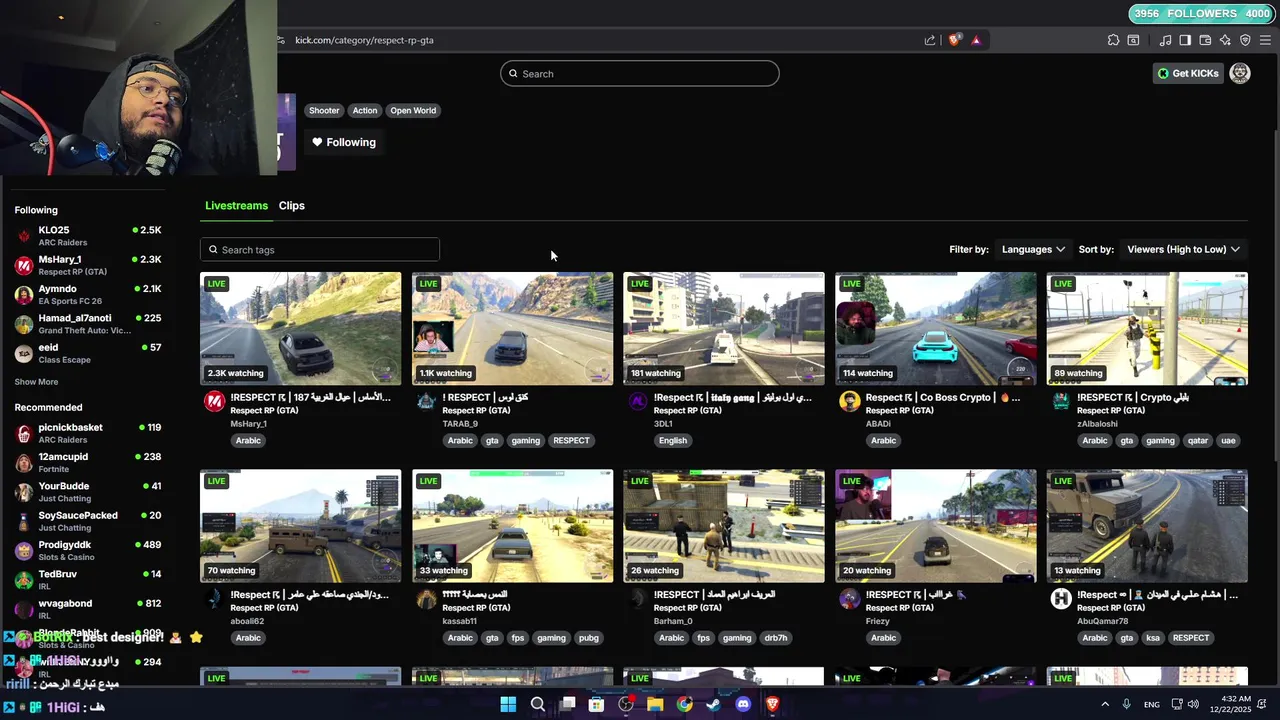
Task: Select the Action category tag
Action: (x=365, y=110)
